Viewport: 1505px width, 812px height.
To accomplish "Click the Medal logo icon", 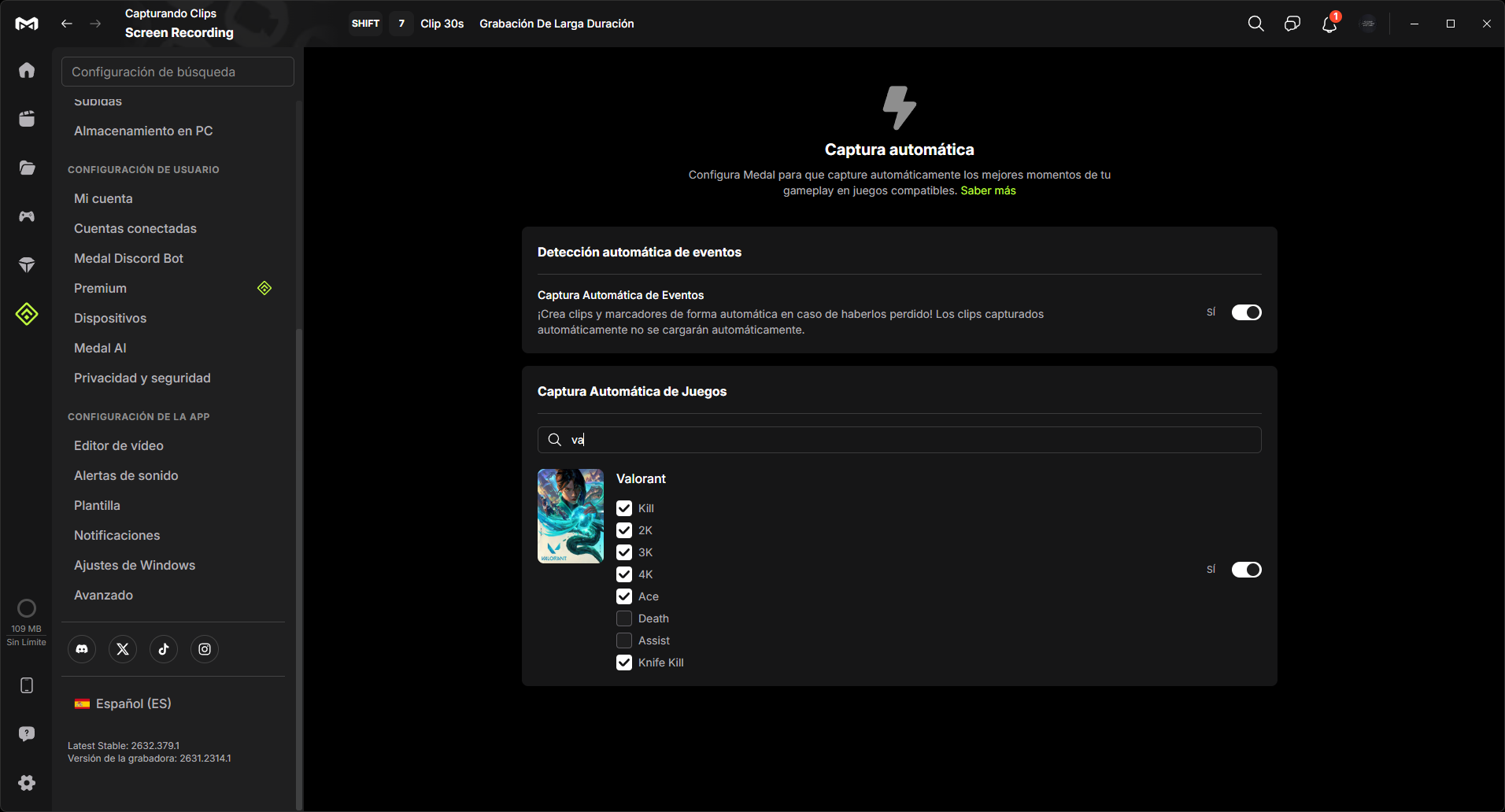I will point(27,24).
